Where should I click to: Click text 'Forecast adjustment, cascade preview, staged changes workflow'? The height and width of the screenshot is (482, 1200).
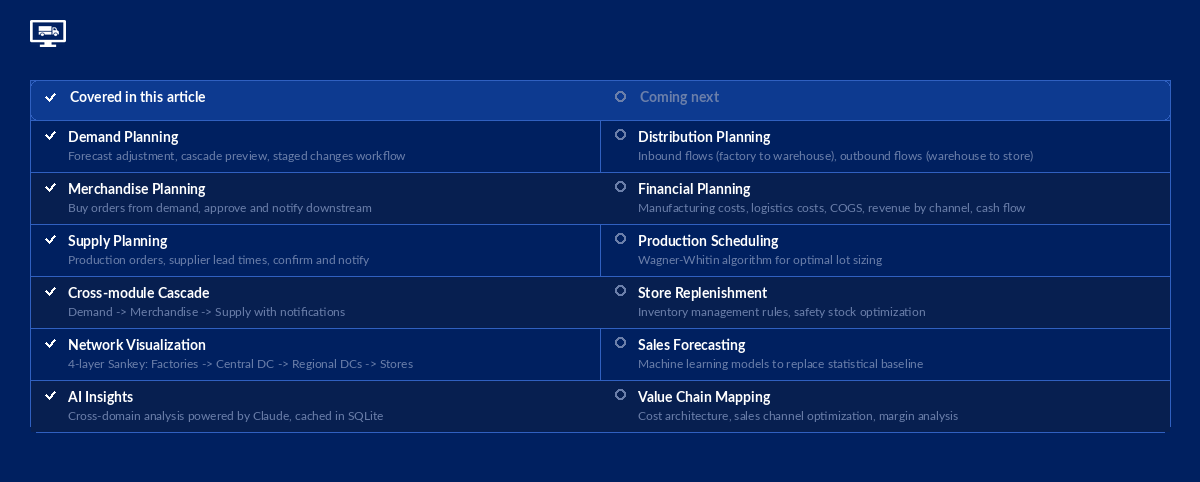(x=237, y=156)
